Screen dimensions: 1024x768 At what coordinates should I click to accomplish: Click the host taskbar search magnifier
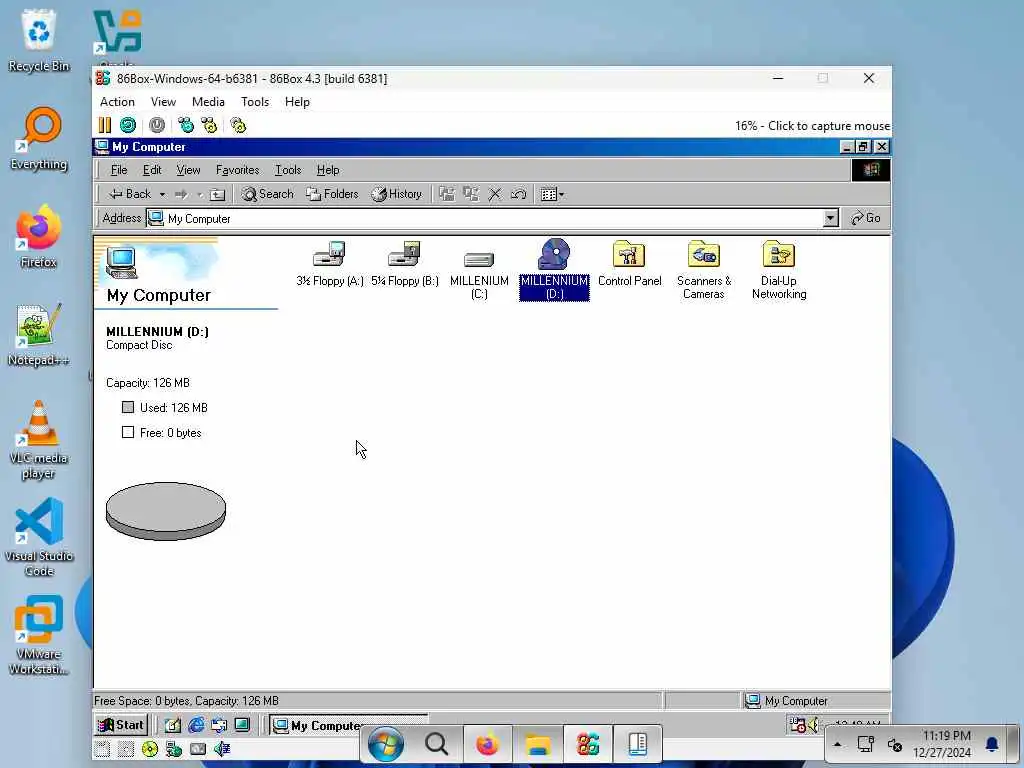pos(436,744)
